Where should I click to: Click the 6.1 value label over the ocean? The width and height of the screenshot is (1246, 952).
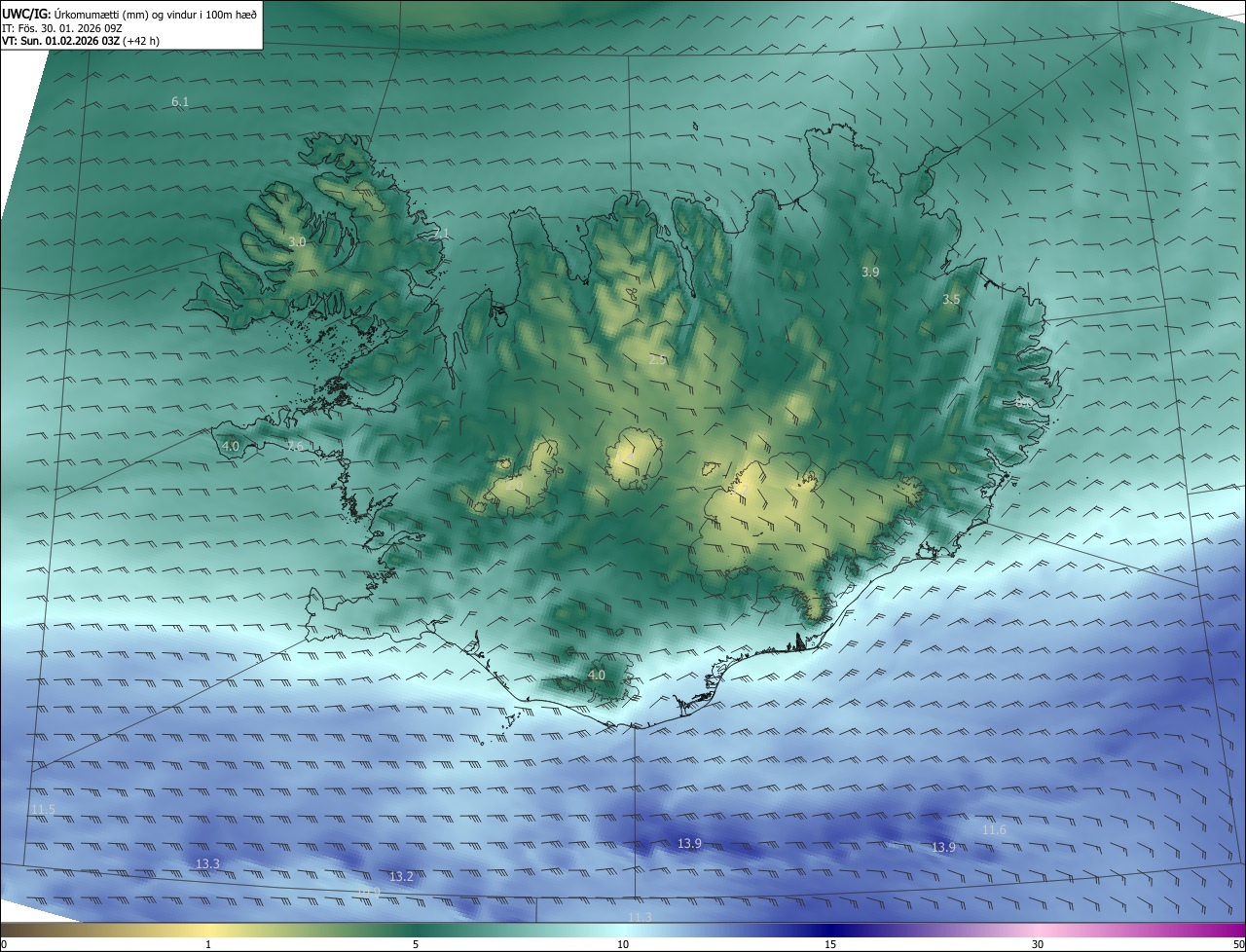pos(180,102)
